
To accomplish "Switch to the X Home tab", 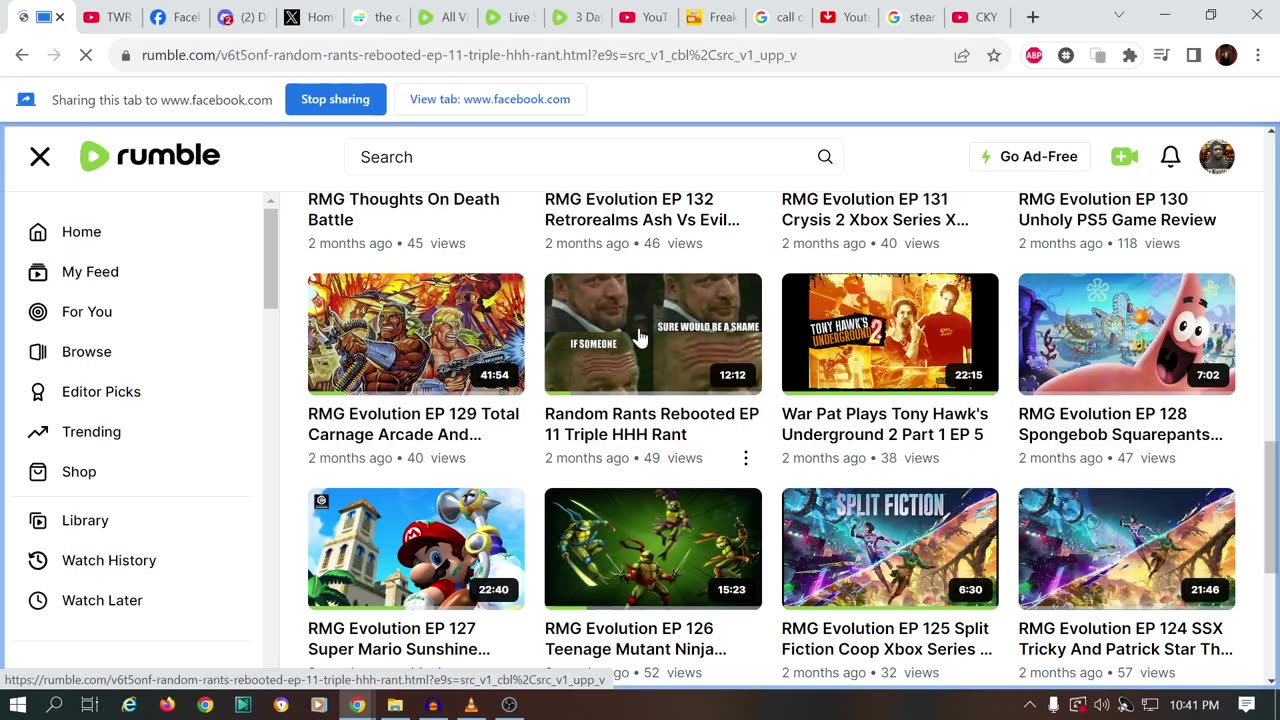I will [x=309, y=17].
